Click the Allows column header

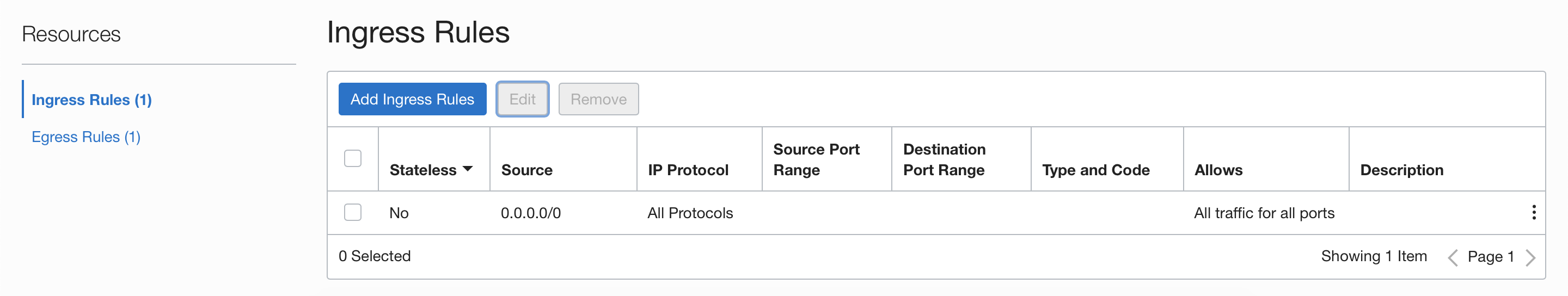point(1218,170)
